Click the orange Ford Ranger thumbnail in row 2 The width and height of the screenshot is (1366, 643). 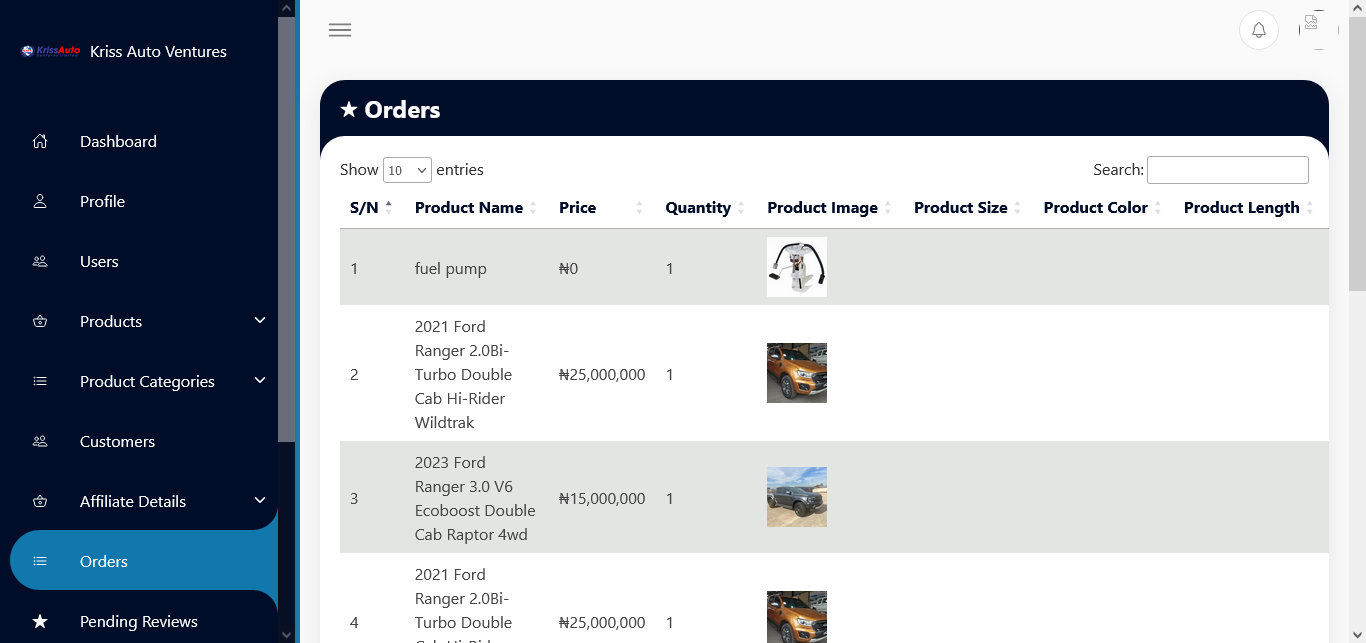(x=797, y=373)
